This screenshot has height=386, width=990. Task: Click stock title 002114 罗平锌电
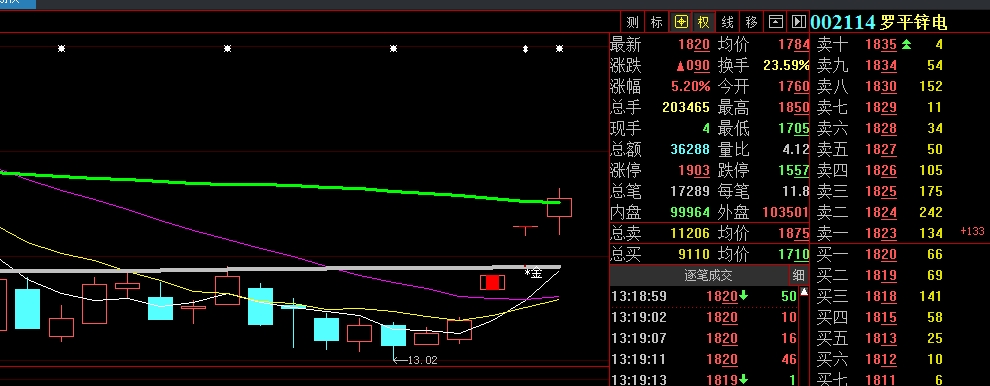pos(879,23)
